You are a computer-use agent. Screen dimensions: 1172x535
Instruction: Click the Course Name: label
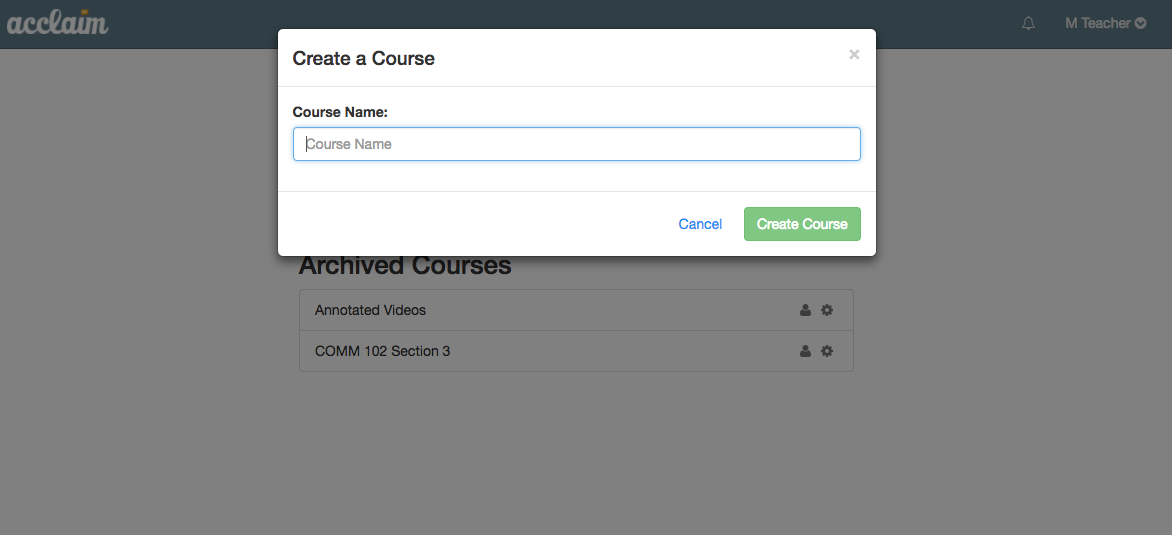(x=340, y=112)
